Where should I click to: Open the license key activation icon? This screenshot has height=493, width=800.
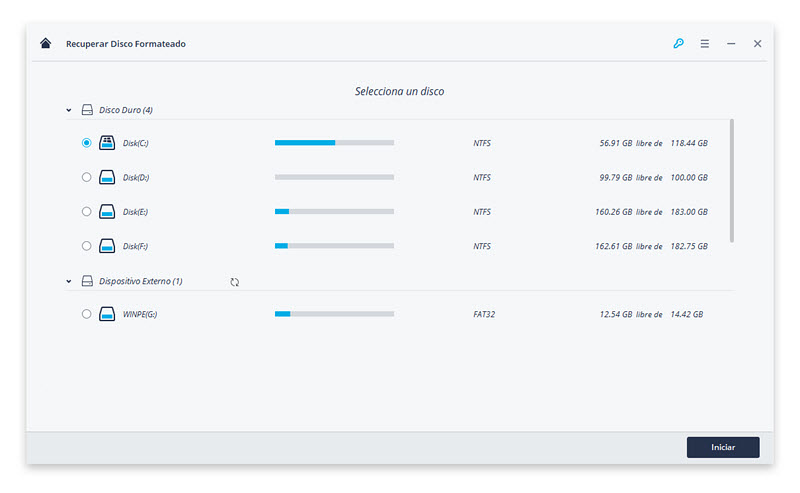tap(678, 44)
